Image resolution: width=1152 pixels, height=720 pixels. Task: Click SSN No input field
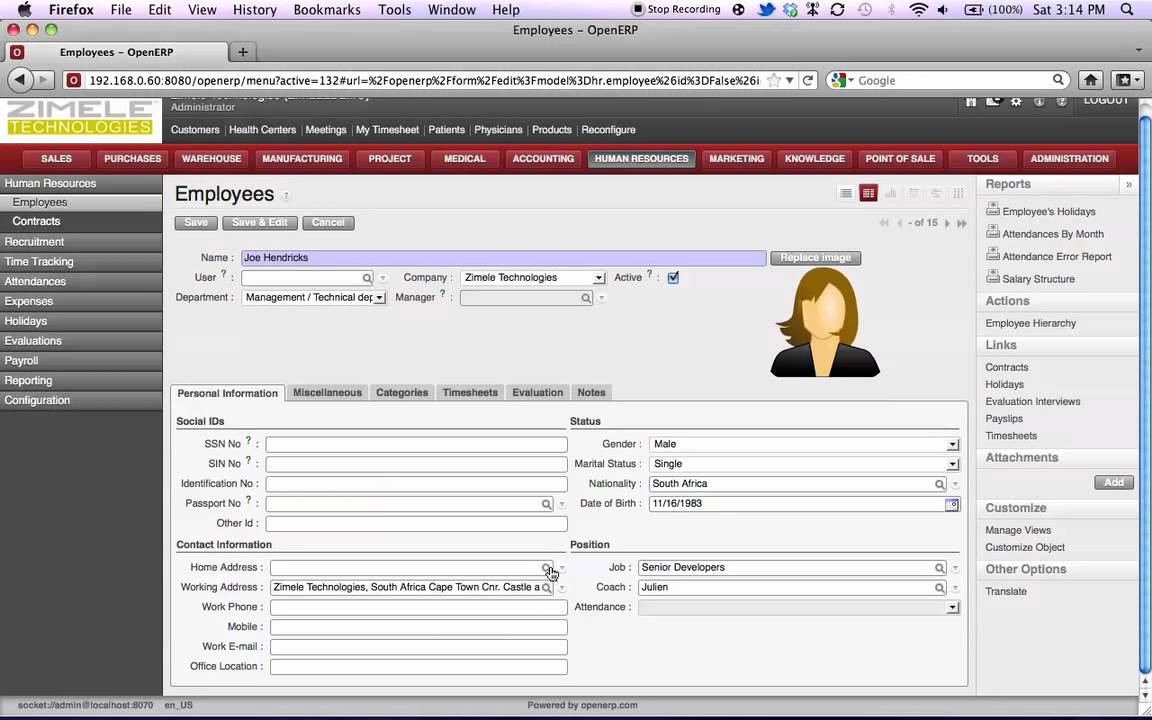pyautogui.click(x=417, y=444)
